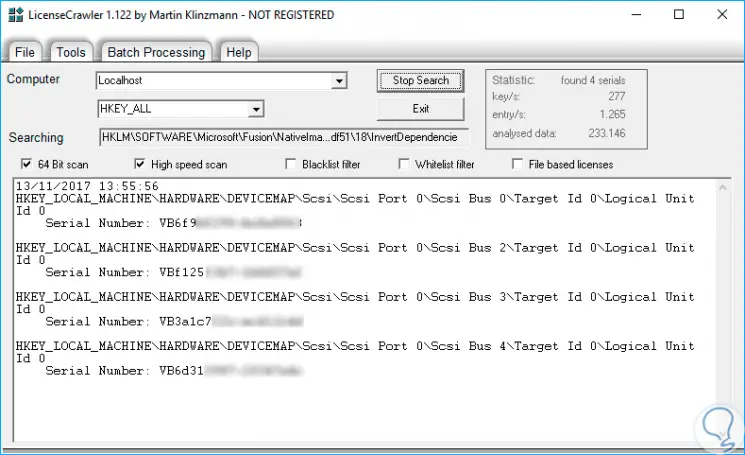This screenshot has width=745, height=455.
Task: Open the File tab
Action: pos(25,52)
